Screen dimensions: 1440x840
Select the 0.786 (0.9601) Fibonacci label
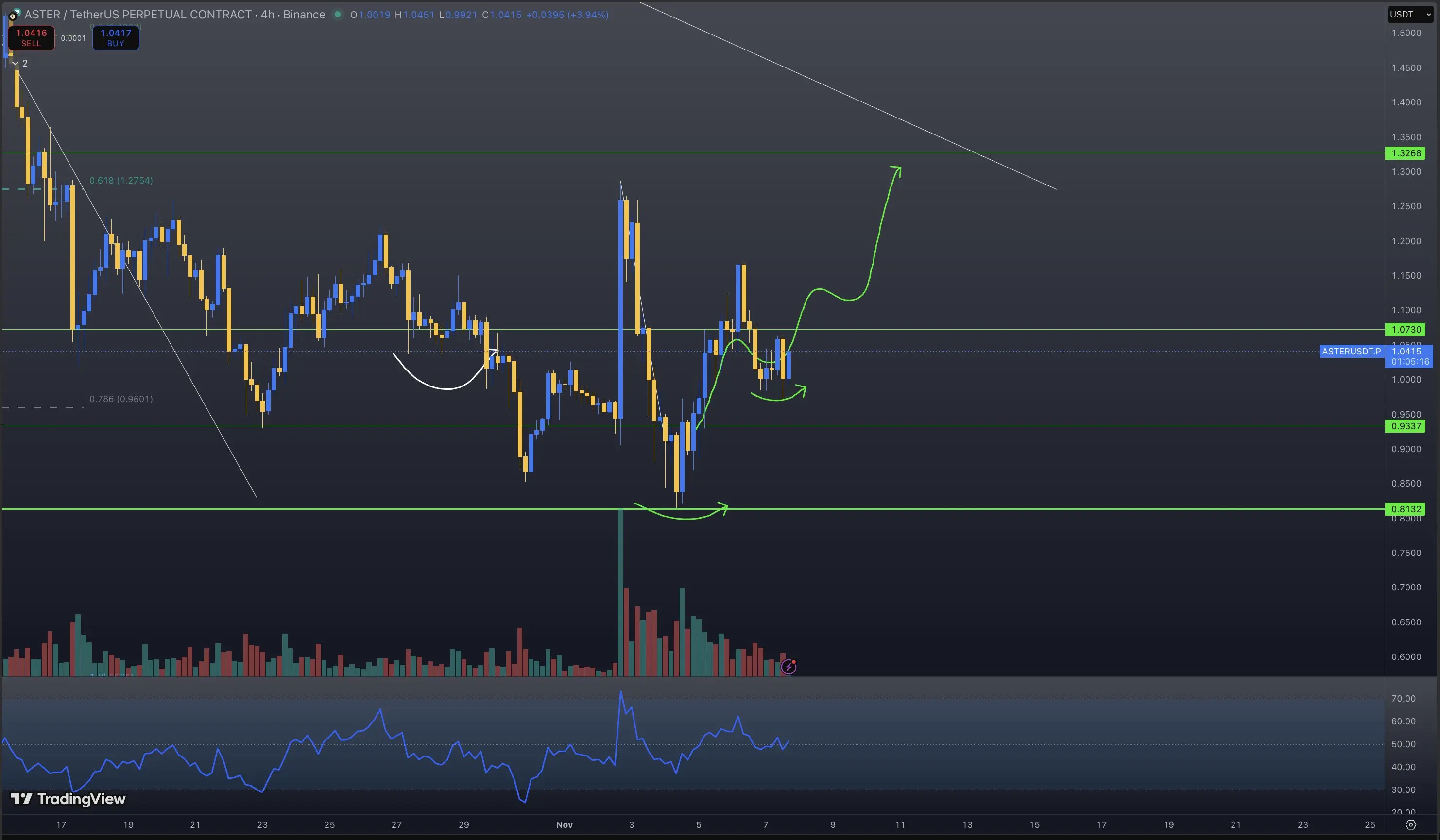pyautogui.click(x=120, y=399)
